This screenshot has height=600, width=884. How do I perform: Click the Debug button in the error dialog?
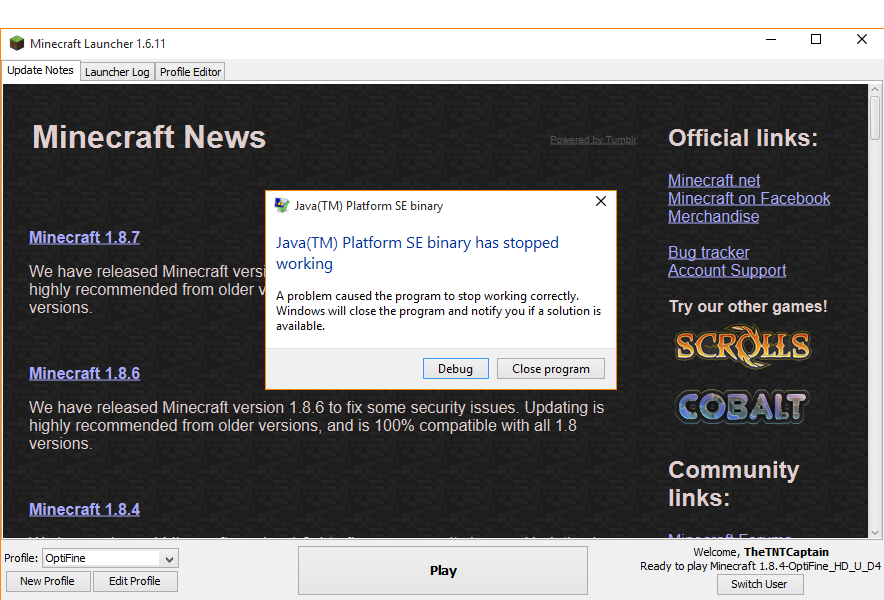click(x=456, y=369)
